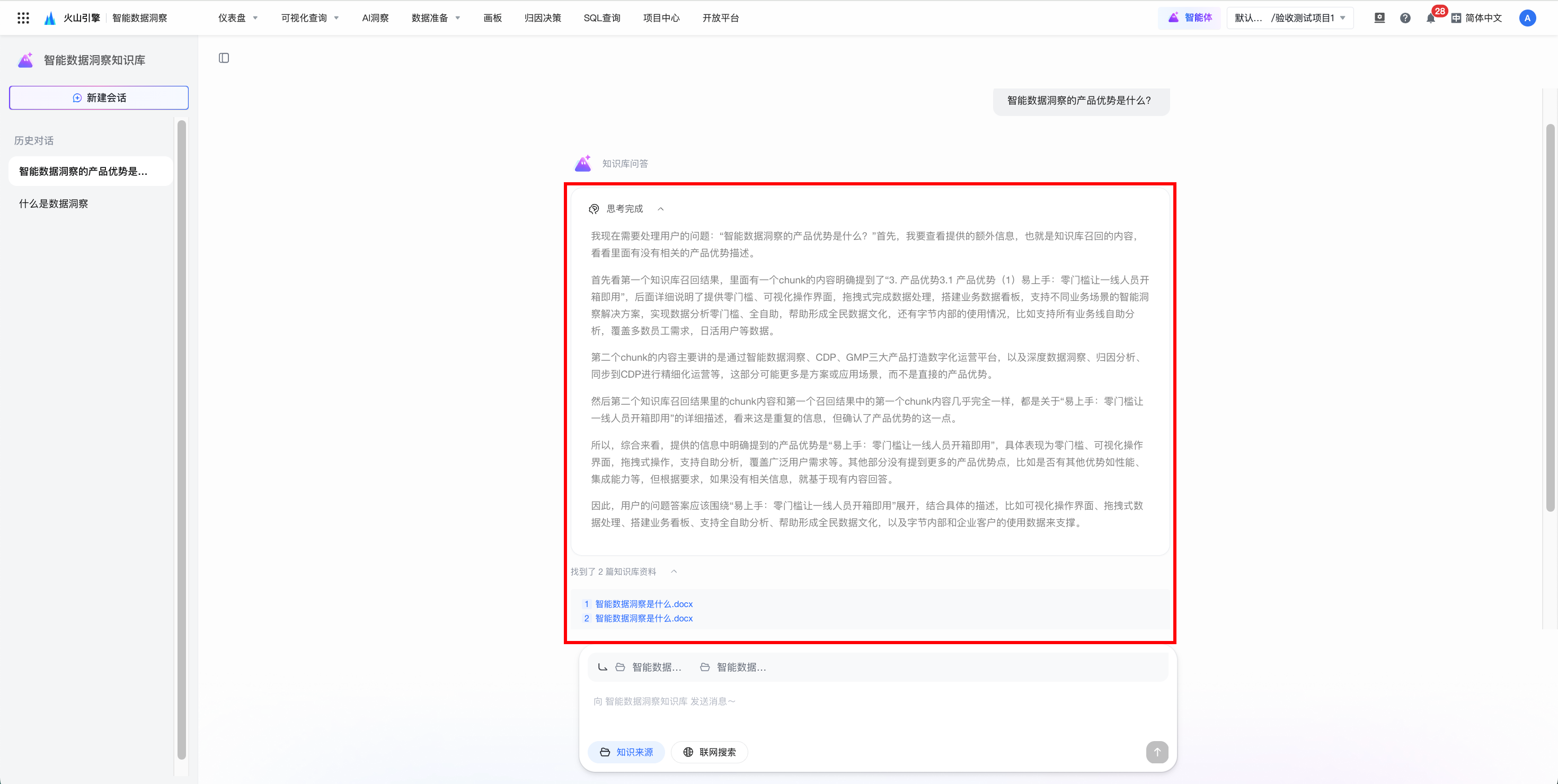Viewport: 1558px width, 784px height.
Task: Open the app launcher grid icon
Action: 23,18
